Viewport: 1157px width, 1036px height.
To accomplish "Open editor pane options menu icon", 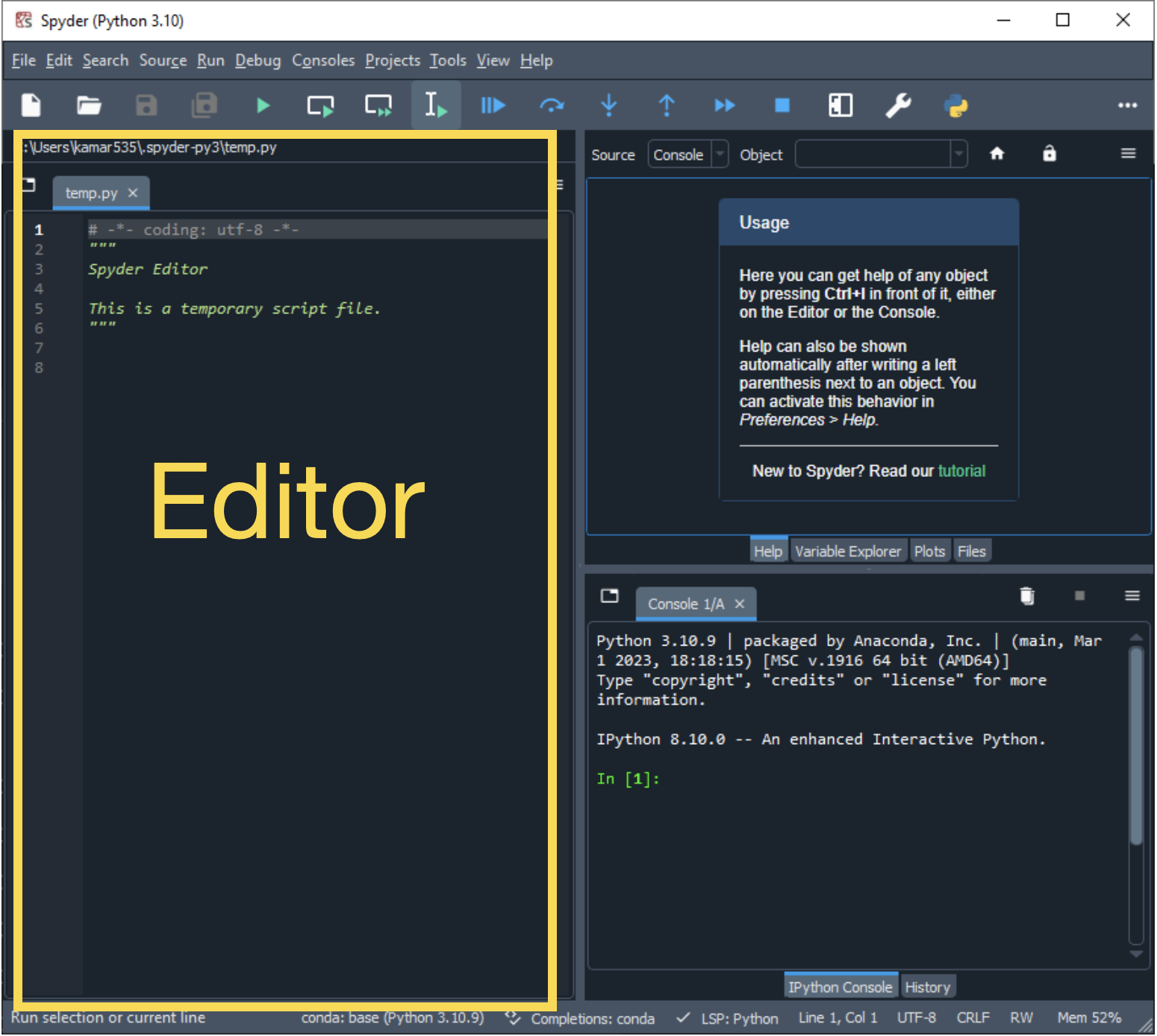I will point(560,185).
